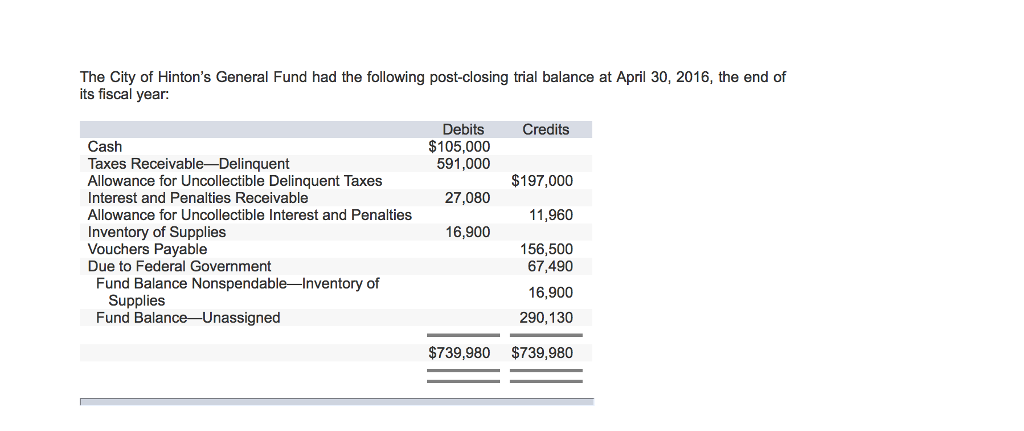This screenshot has height=431, width=1024.
Task: Click the 156,500 credit amount
Action: [547, 249]
